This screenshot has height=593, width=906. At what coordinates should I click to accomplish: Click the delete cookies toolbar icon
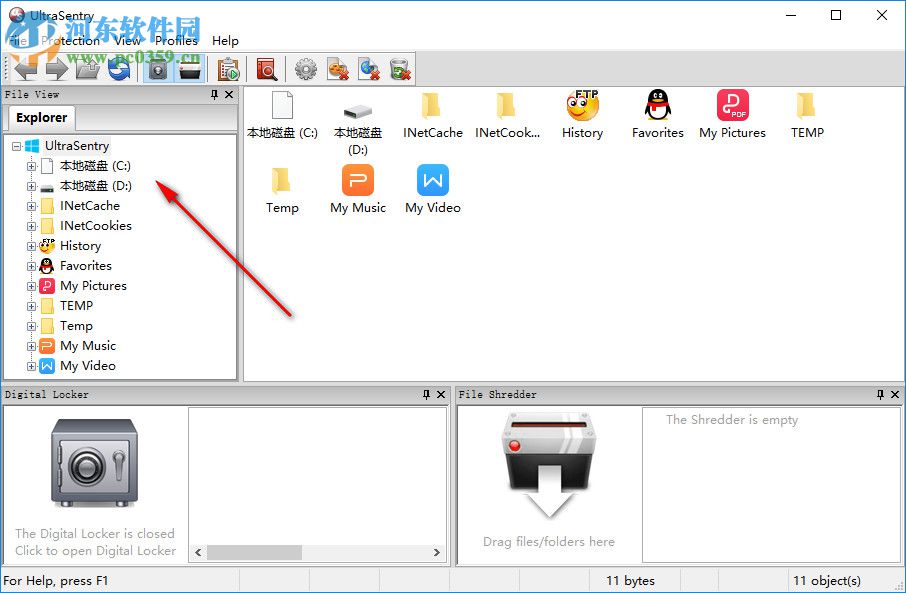[337, 70]
